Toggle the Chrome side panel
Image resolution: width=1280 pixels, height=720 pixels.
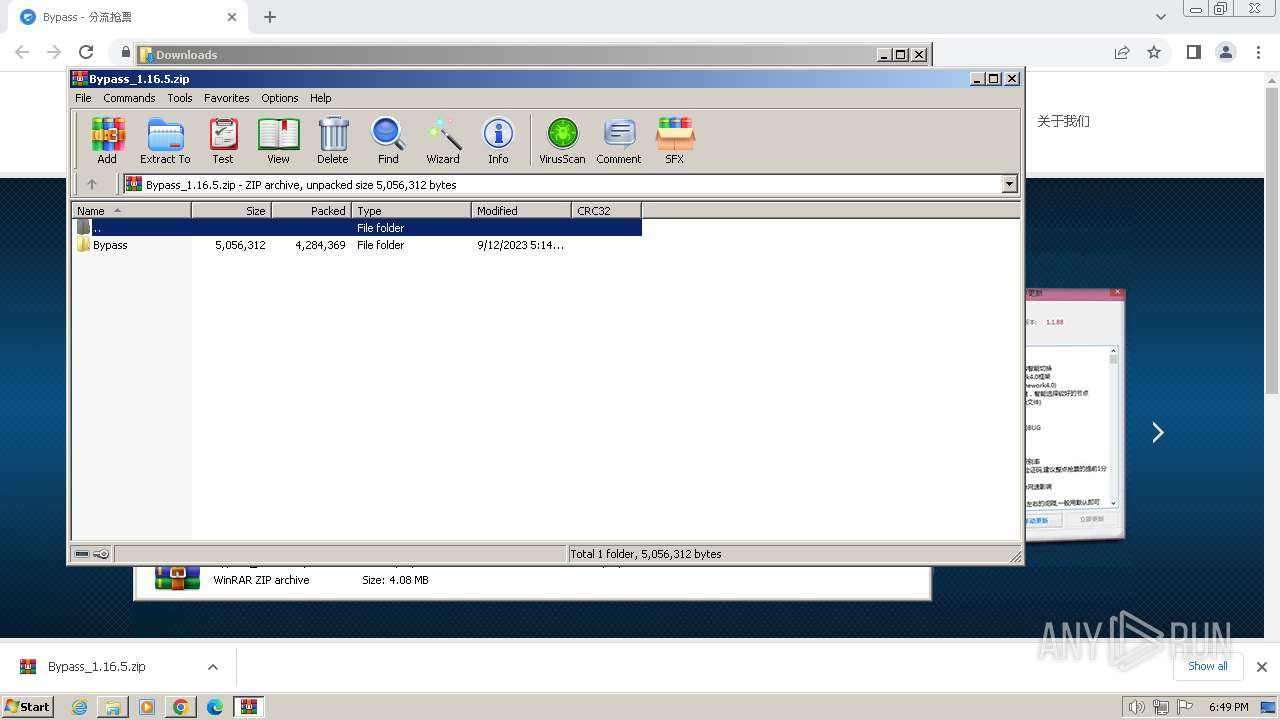click(x=1193, y=52)
